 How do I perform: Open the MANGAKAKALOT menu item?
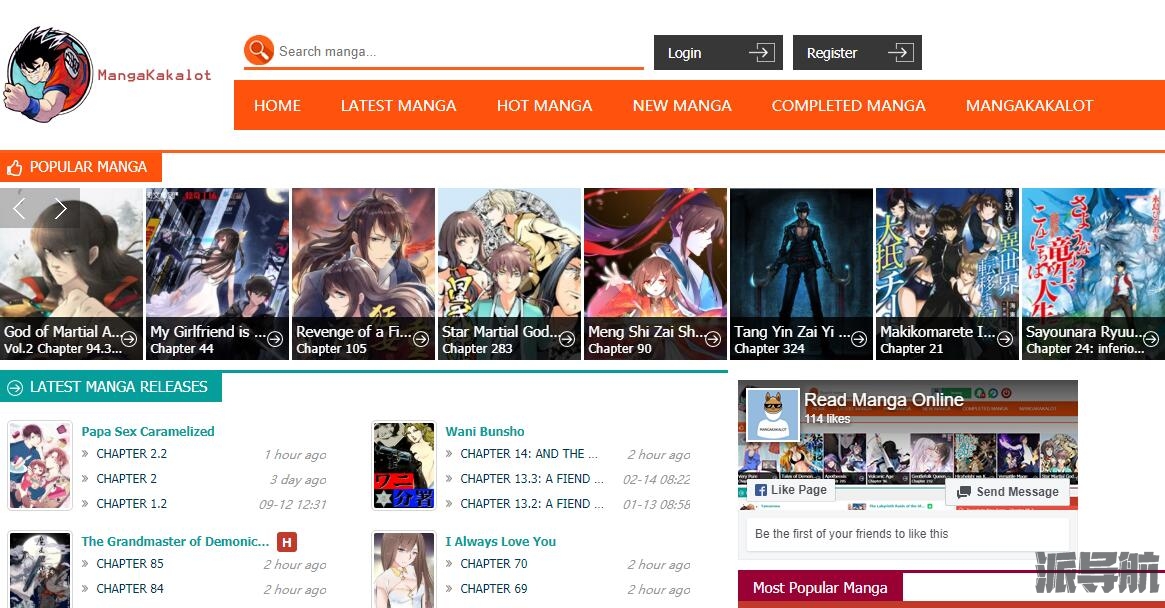click(x=1030, y=106)
